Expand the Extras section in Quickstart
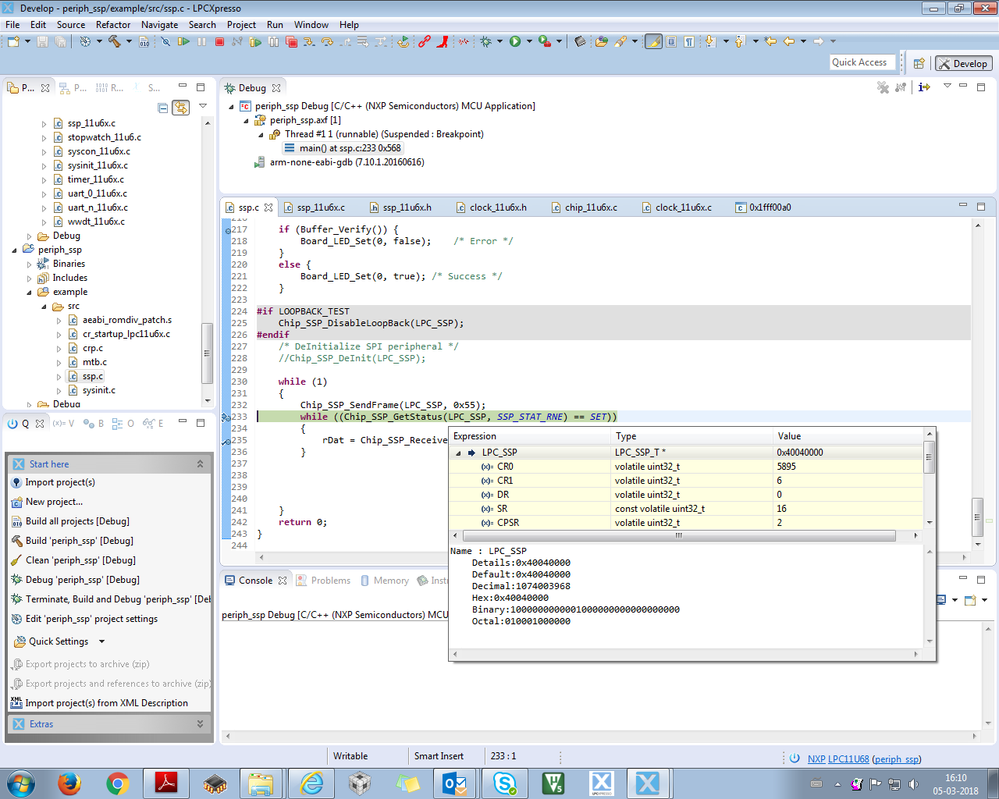Screen dimensions: 999x799 pos(199,724)
